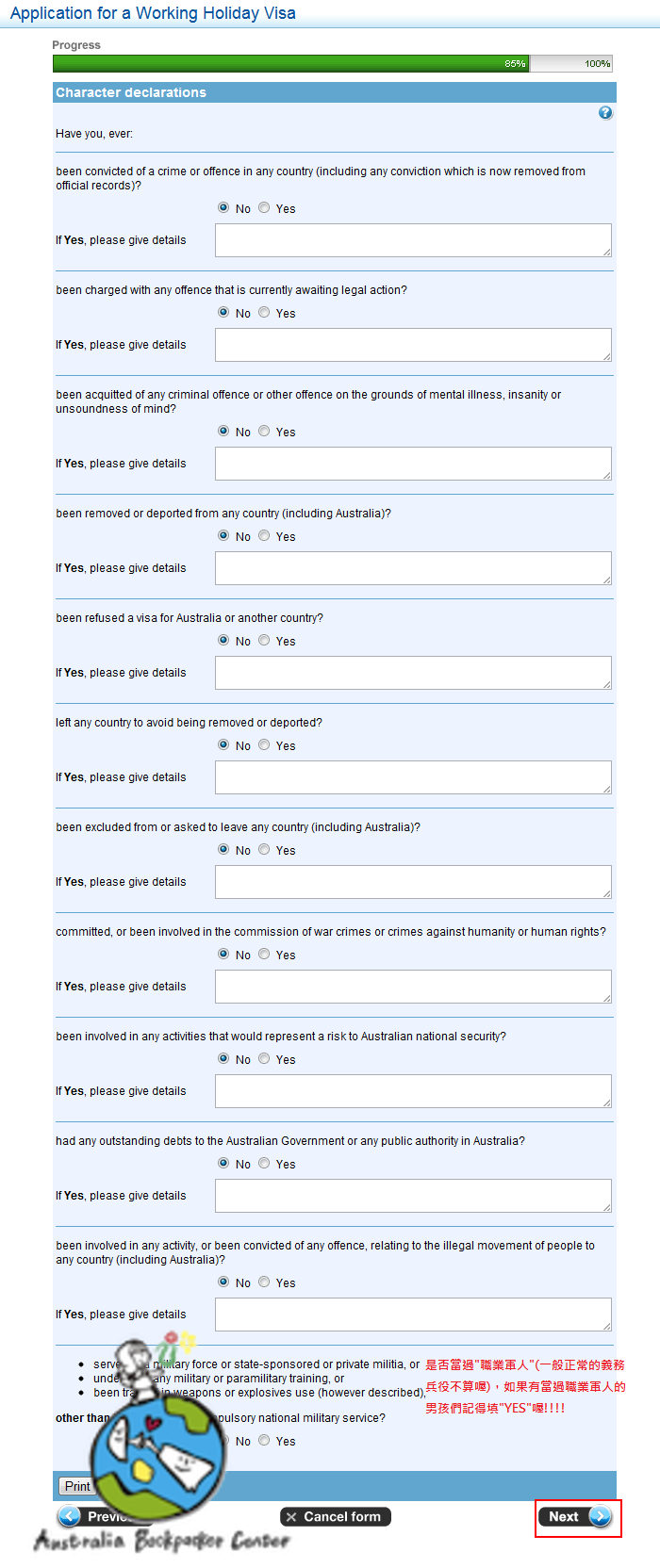Click details field for crime conviction question

pyautogui.click(x=413, y=240)
